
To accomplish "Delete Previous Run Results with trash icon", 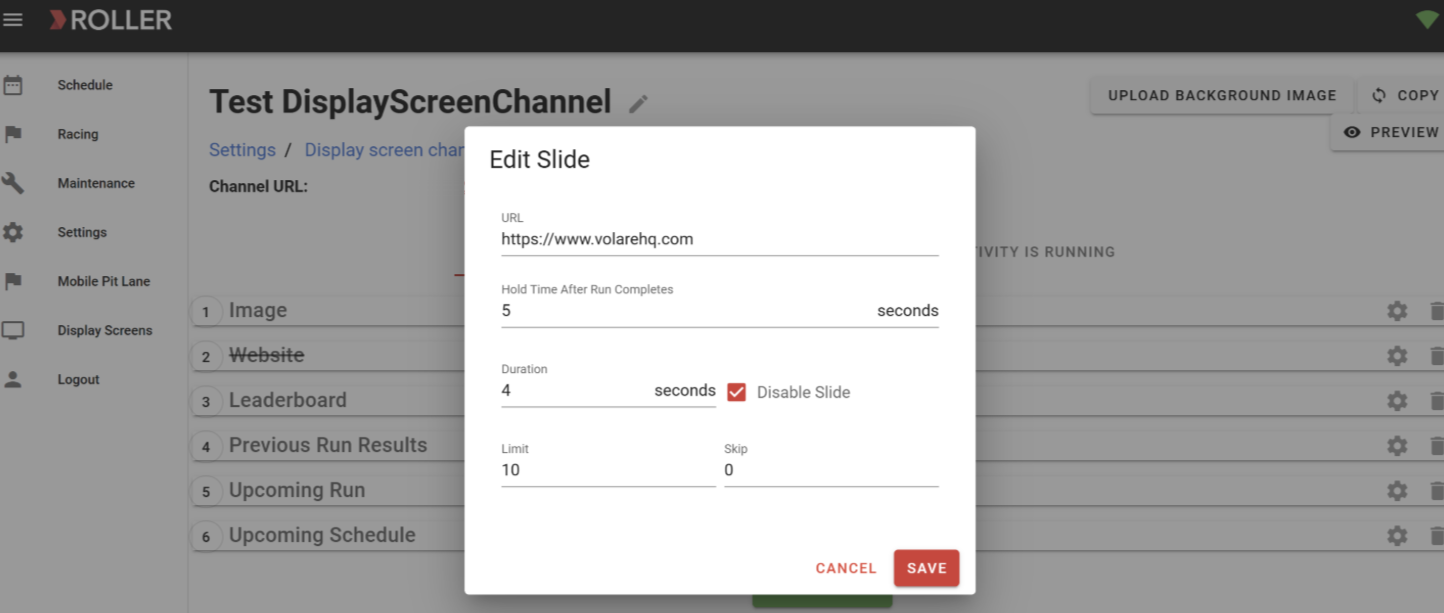I will 1436,446.
